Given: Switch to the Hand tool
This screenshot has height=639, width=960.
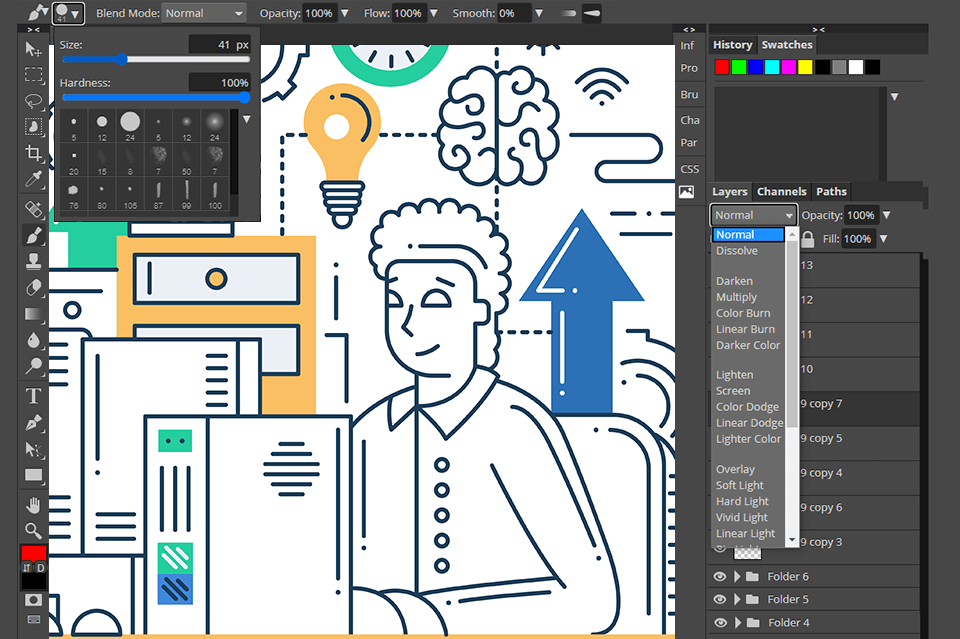Looking at the screenshot, I should pyautogui.click(x=34, y=503).
